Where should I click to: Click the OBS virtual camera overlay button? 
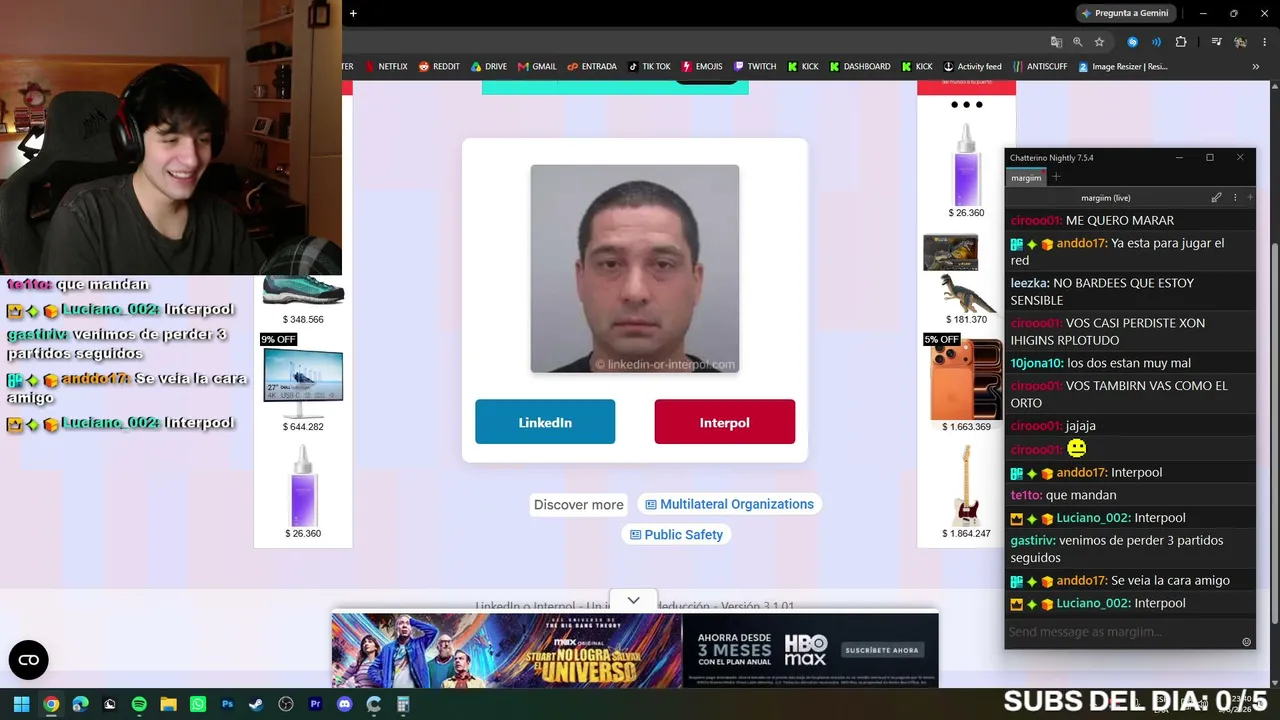(28, 660)
